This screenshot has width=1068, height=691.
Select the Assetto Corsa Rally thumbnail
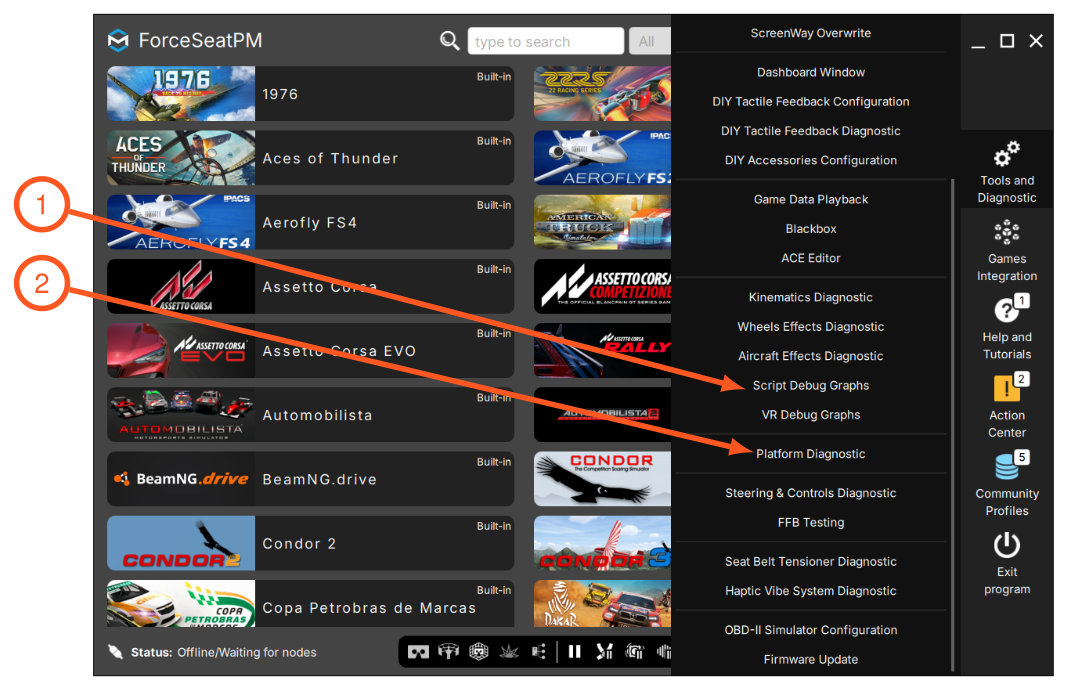tap(603, 350)
